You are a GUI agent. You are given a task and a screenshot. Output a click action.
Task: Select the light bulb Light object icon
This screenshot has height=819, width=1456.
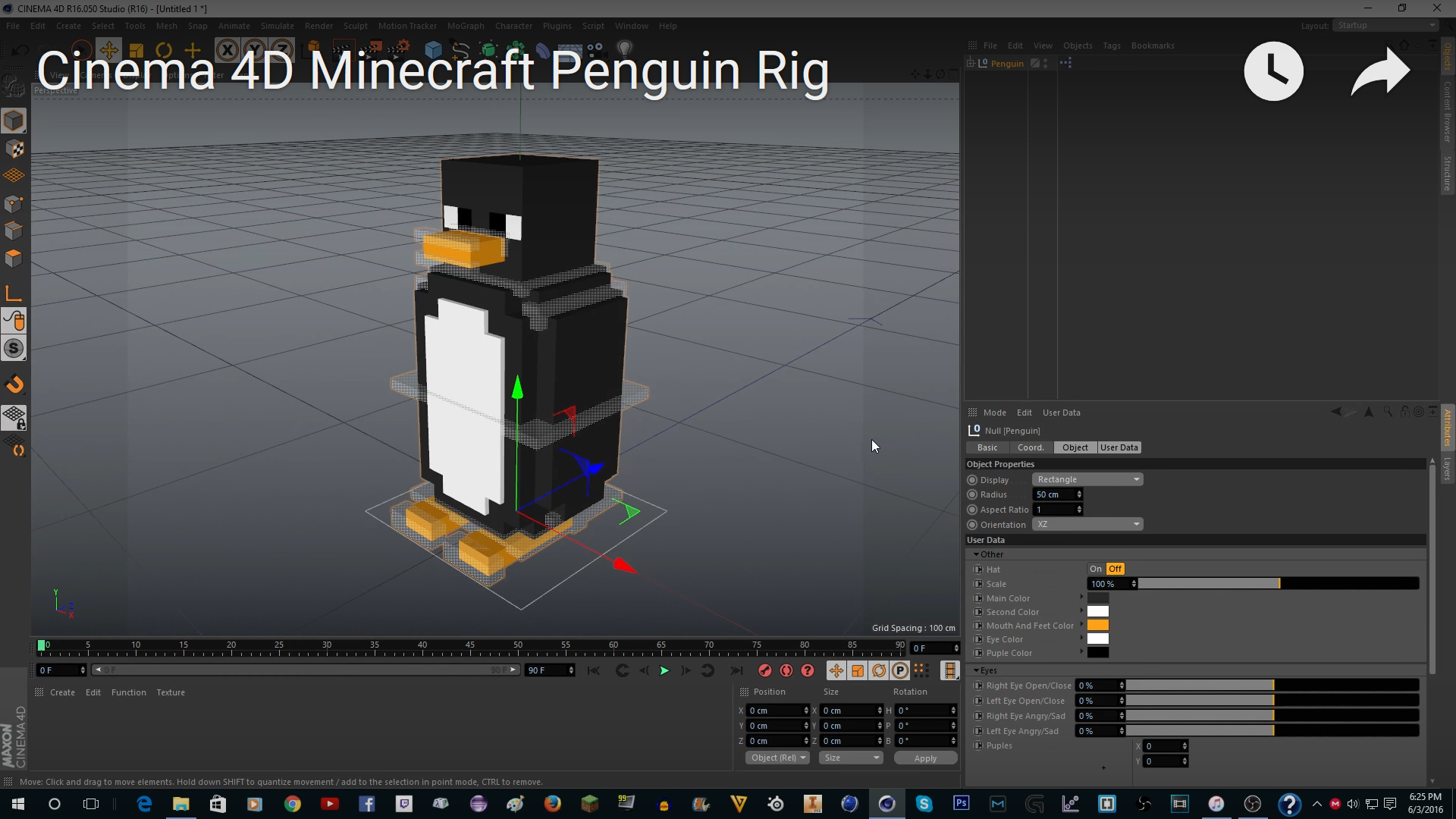[625, 50]
